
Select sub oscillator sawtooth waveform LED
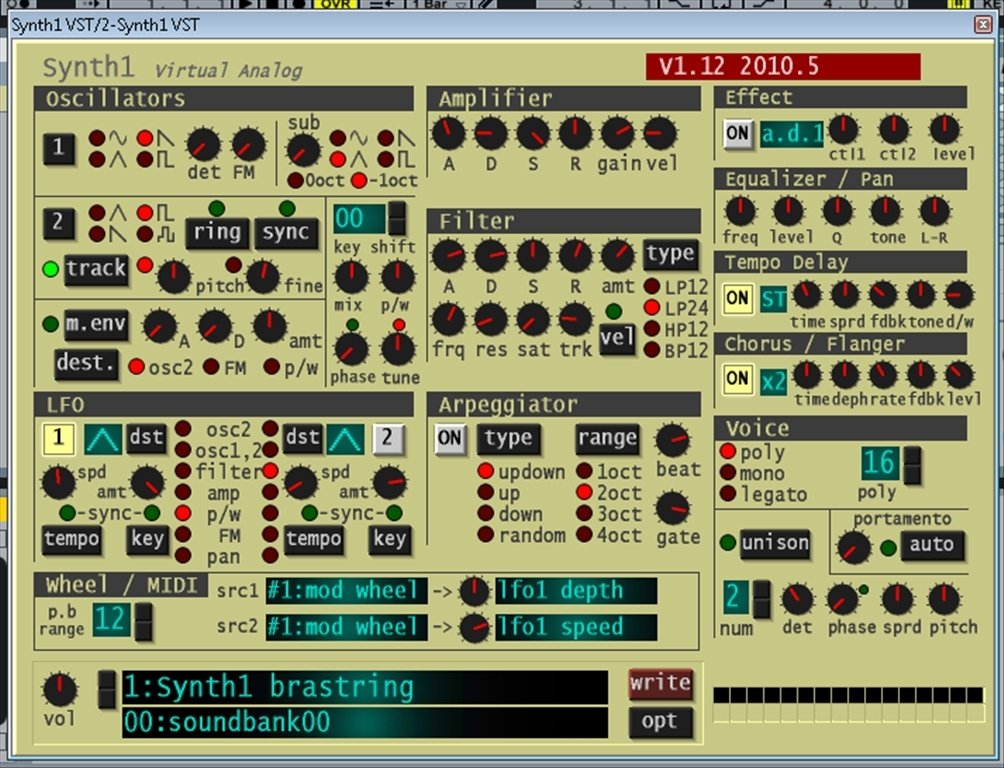[385, 138]
